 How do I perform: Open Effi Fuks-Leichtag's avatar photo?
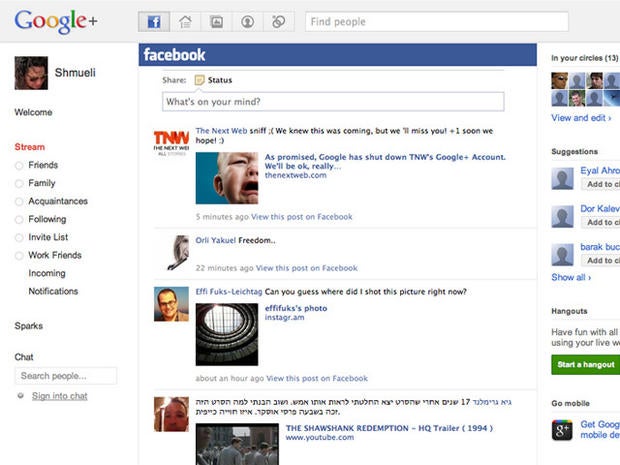tap(171, 304)
